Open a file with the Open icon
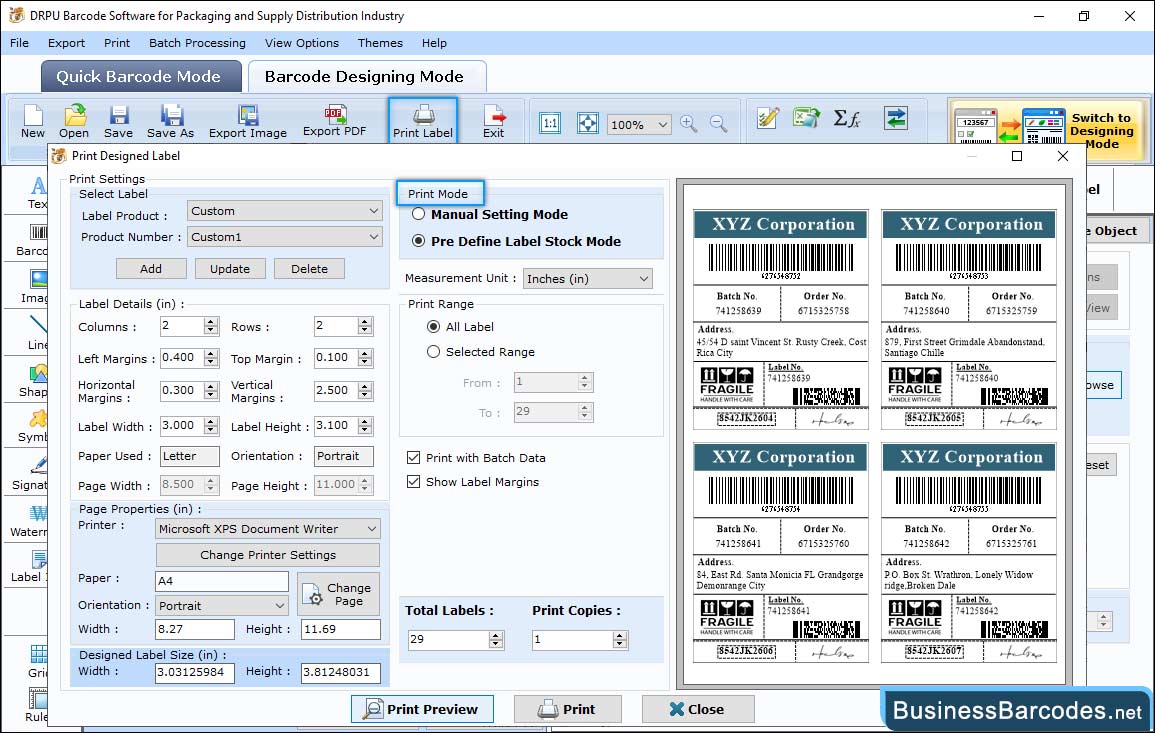The width and height of the screenshot is (1155, 733). pyautogui.click(x=74, y=122)
